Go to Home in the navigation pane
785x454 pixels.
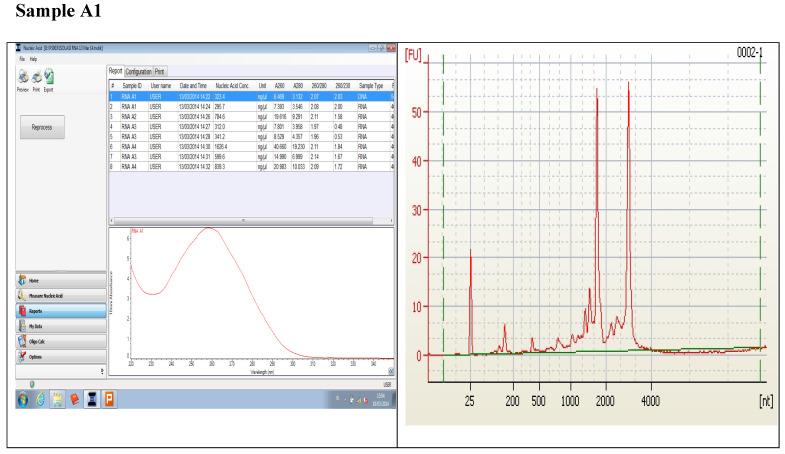61,280
